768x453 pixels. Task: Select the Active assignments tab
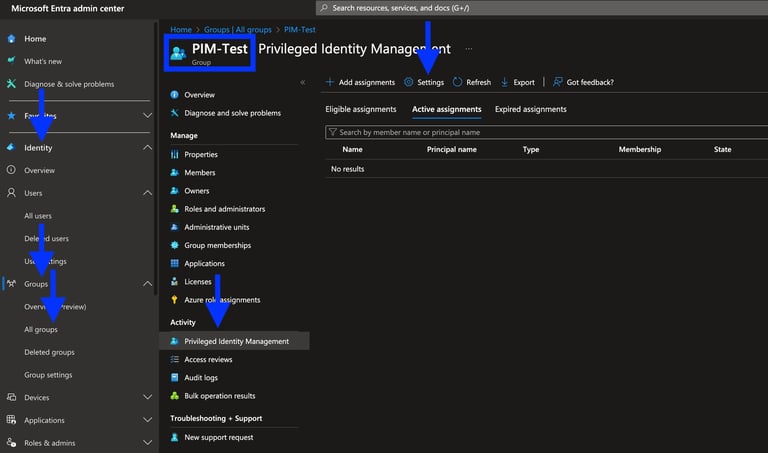coord(446,109)
